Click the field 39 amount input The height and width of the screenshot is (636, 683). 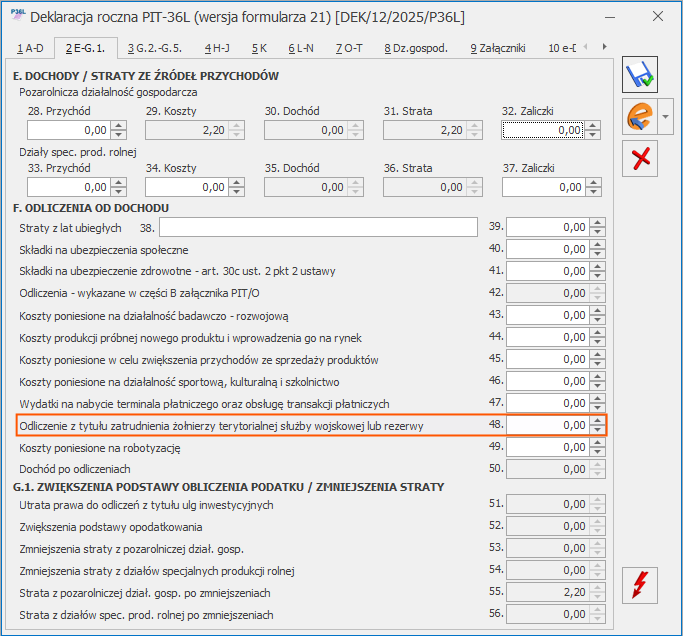click(548, 227)
